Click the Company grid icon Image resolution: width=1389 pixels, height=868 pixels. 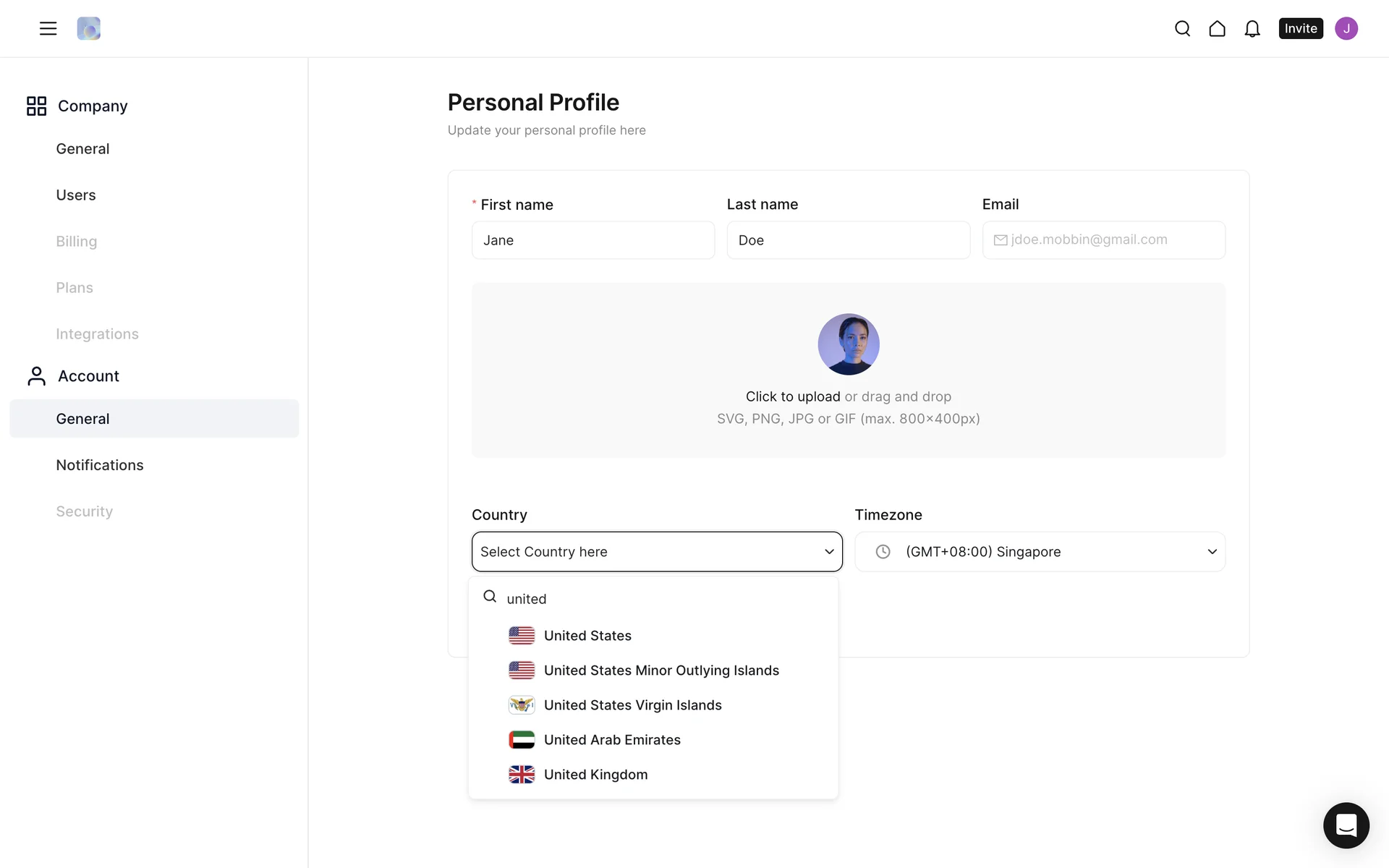[36, 106]
